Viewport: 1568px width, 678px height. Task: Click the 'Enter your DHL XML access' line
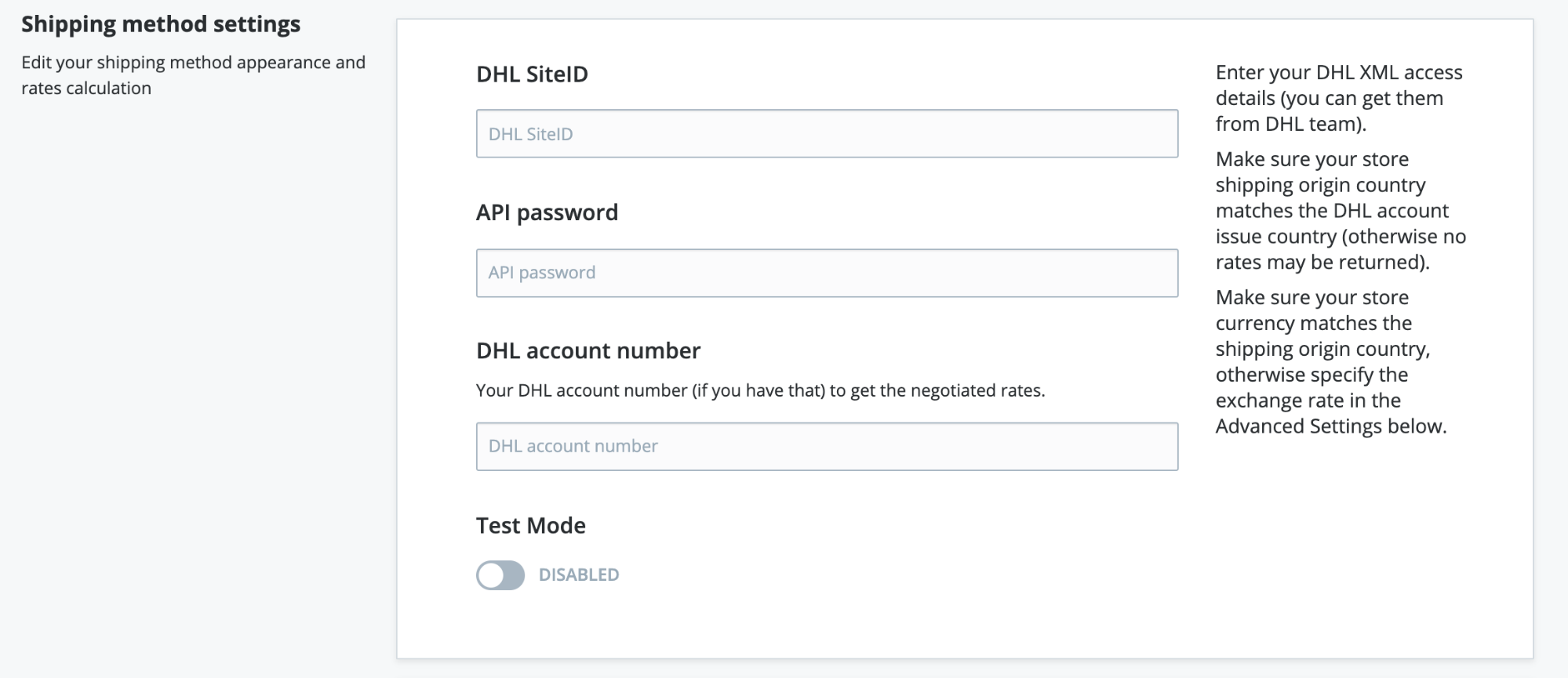point(1339,72)
